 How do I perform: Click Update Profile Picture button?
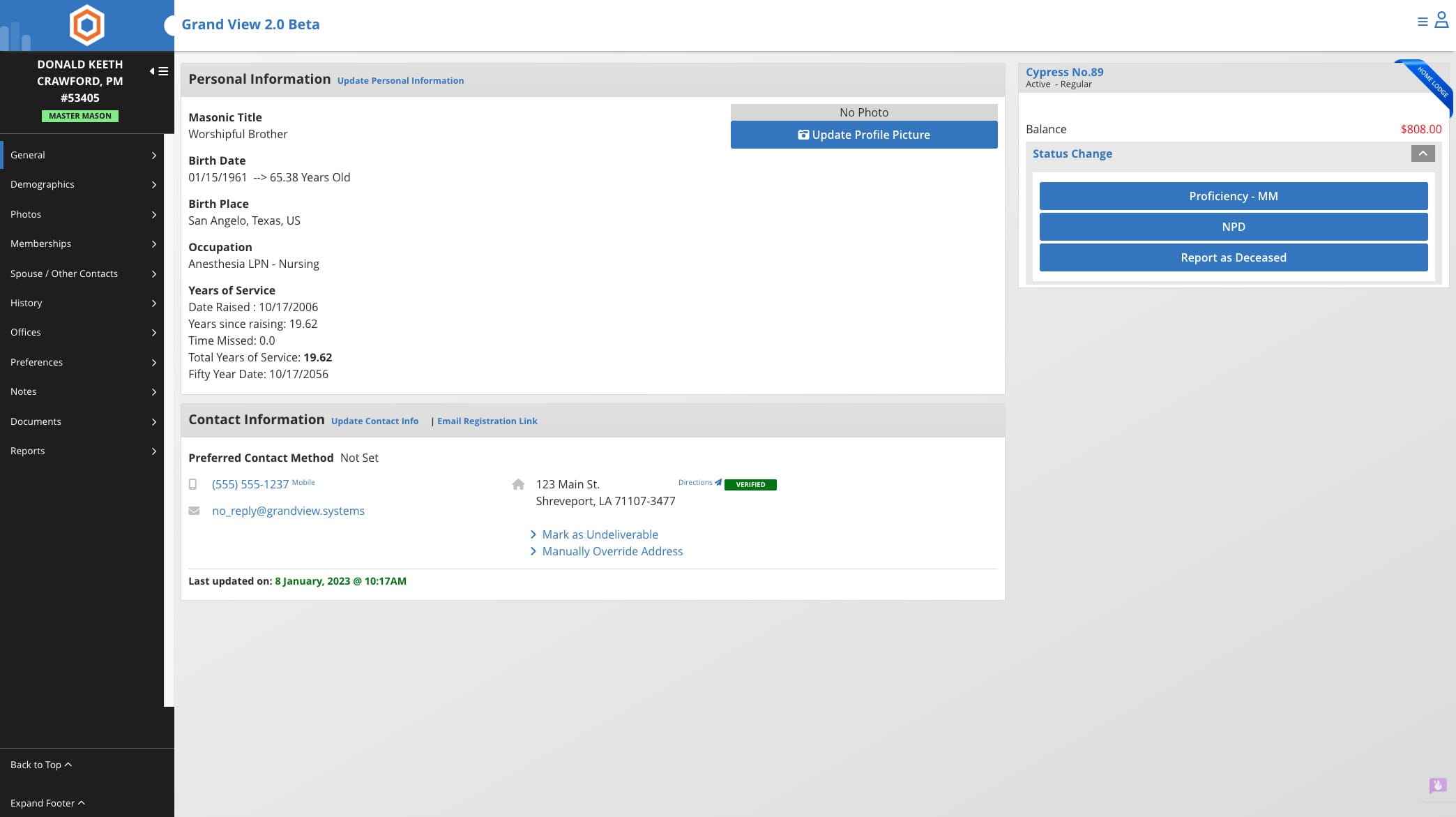864,135
